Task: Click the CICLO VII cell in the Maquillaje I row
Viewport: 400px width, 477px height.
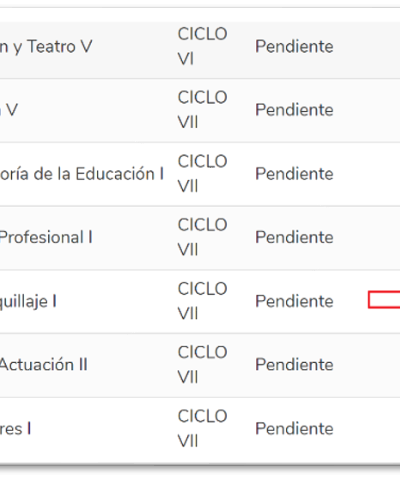Action: pyautogui.click(x=202, y=301)
